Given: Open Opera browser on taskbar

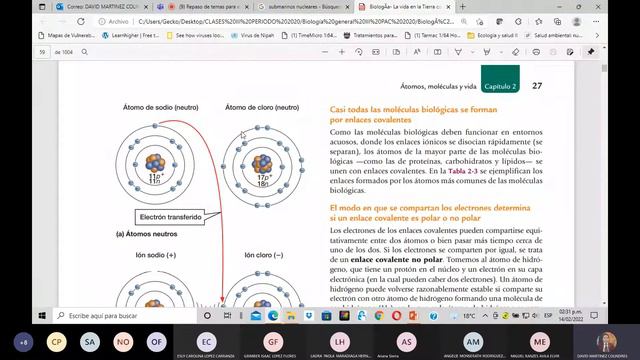Looking at the screenshot, I should coord(396,316).
